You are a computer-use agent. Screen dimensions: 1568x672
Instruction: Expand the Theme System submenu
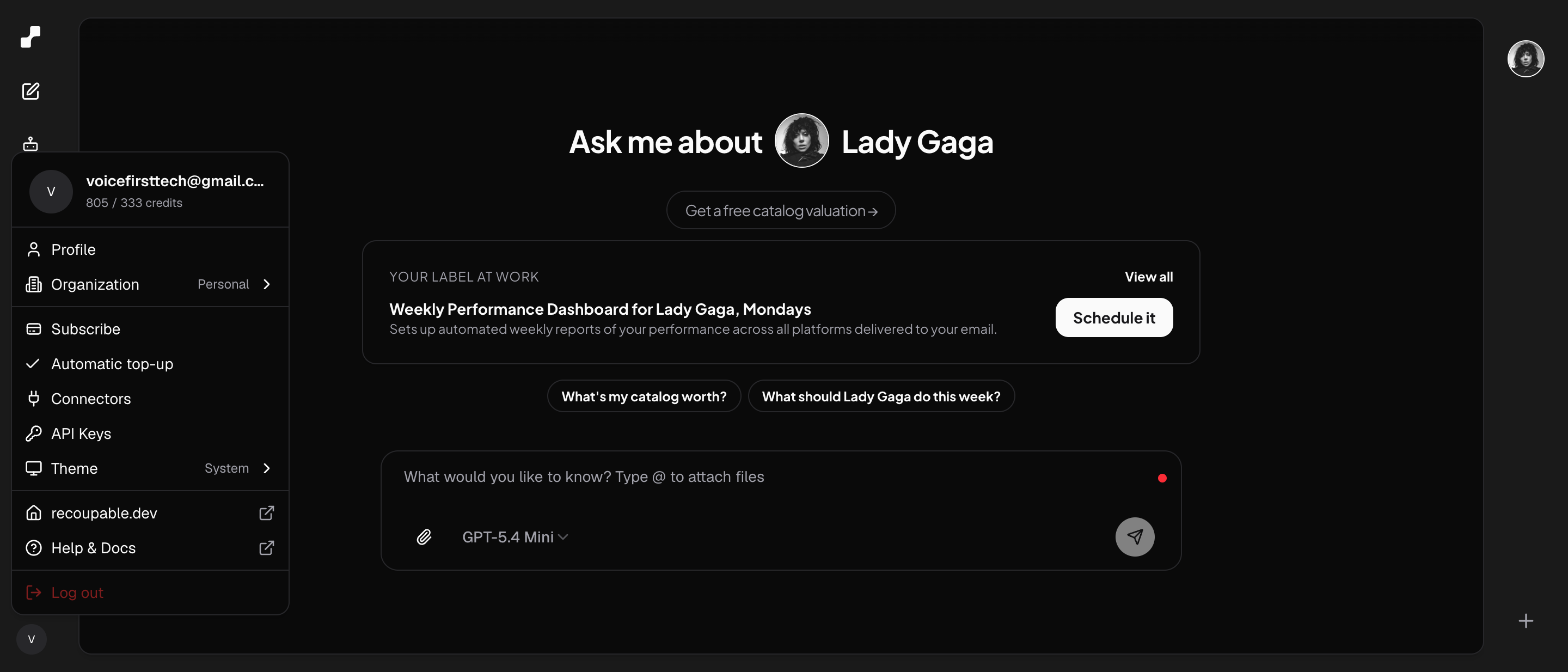click(x=150, y=468)
